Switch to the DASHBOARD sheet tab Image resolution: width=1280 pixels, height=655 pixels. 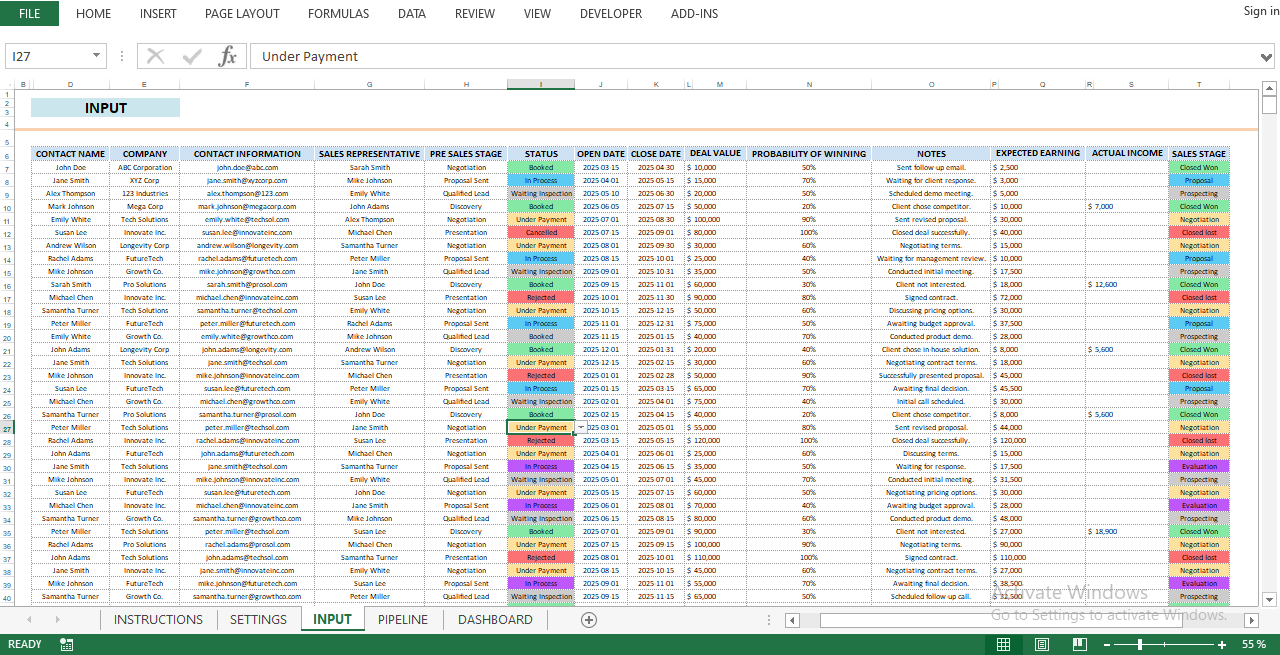495,620
